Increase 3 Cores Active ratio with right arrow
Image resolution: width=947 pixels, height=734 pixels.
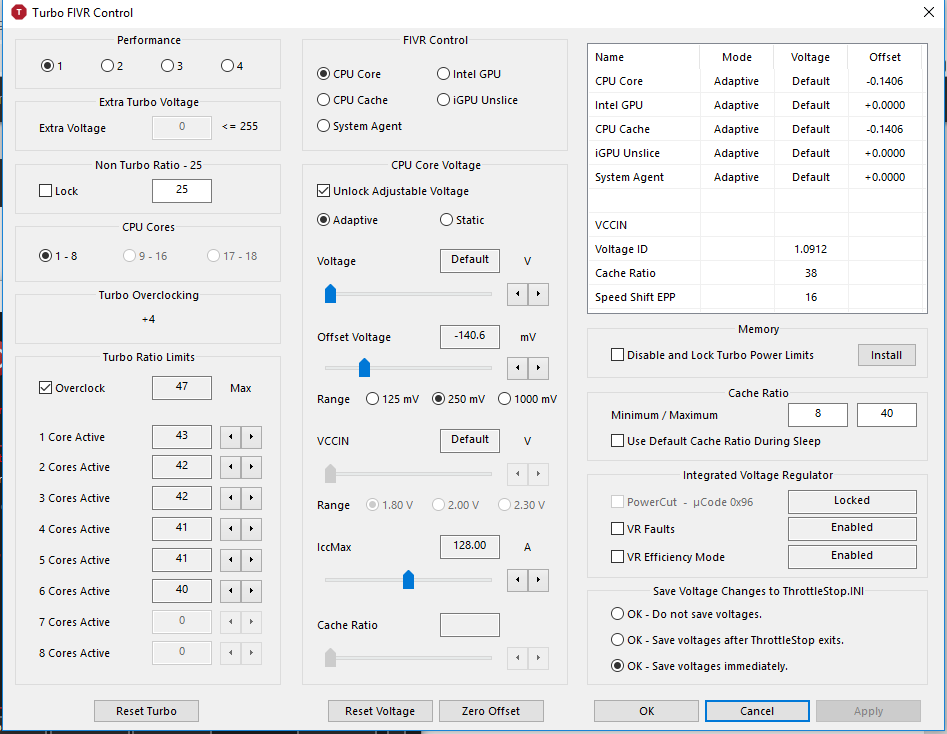pos(251,498)
